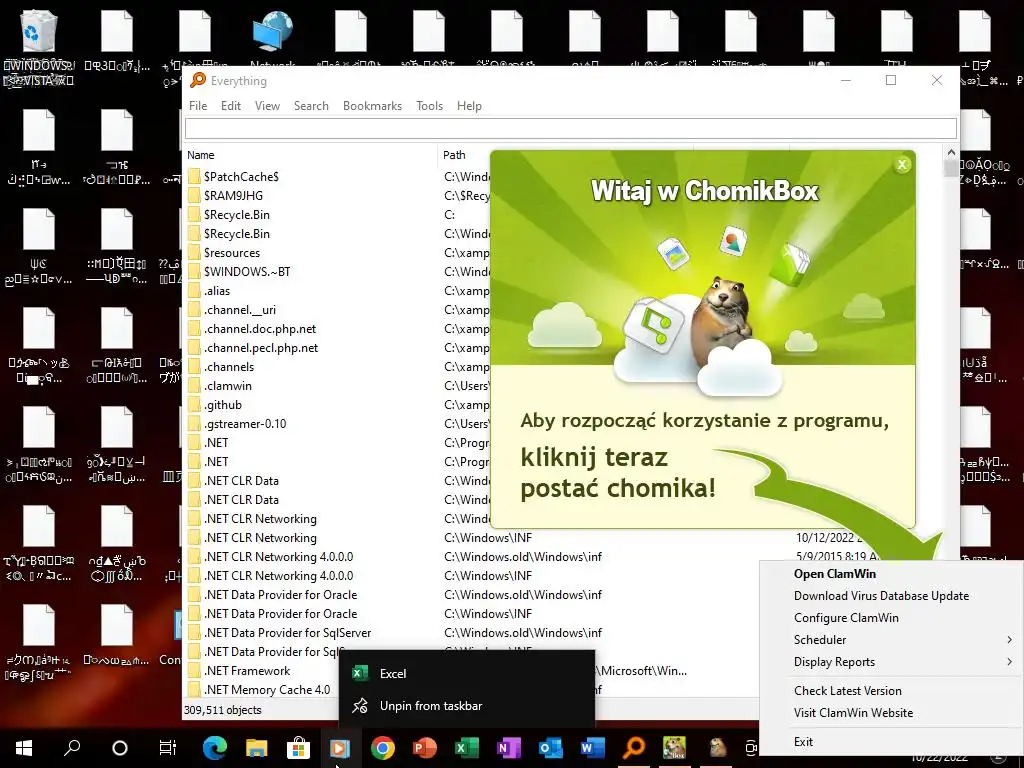Select the Recycle Bin desktop icon
Viewport: 1024px width, 768px height.
coord(39,40)
